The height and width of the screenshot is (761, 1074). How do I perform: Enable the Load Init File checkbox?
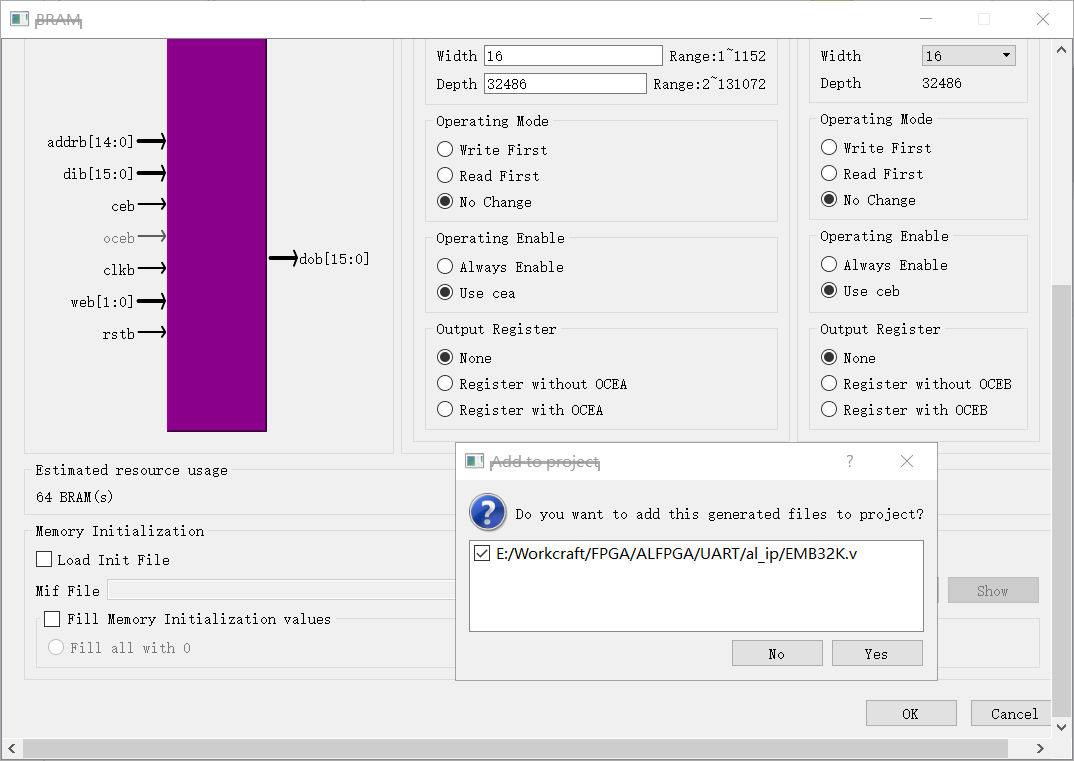pos(44,560)
